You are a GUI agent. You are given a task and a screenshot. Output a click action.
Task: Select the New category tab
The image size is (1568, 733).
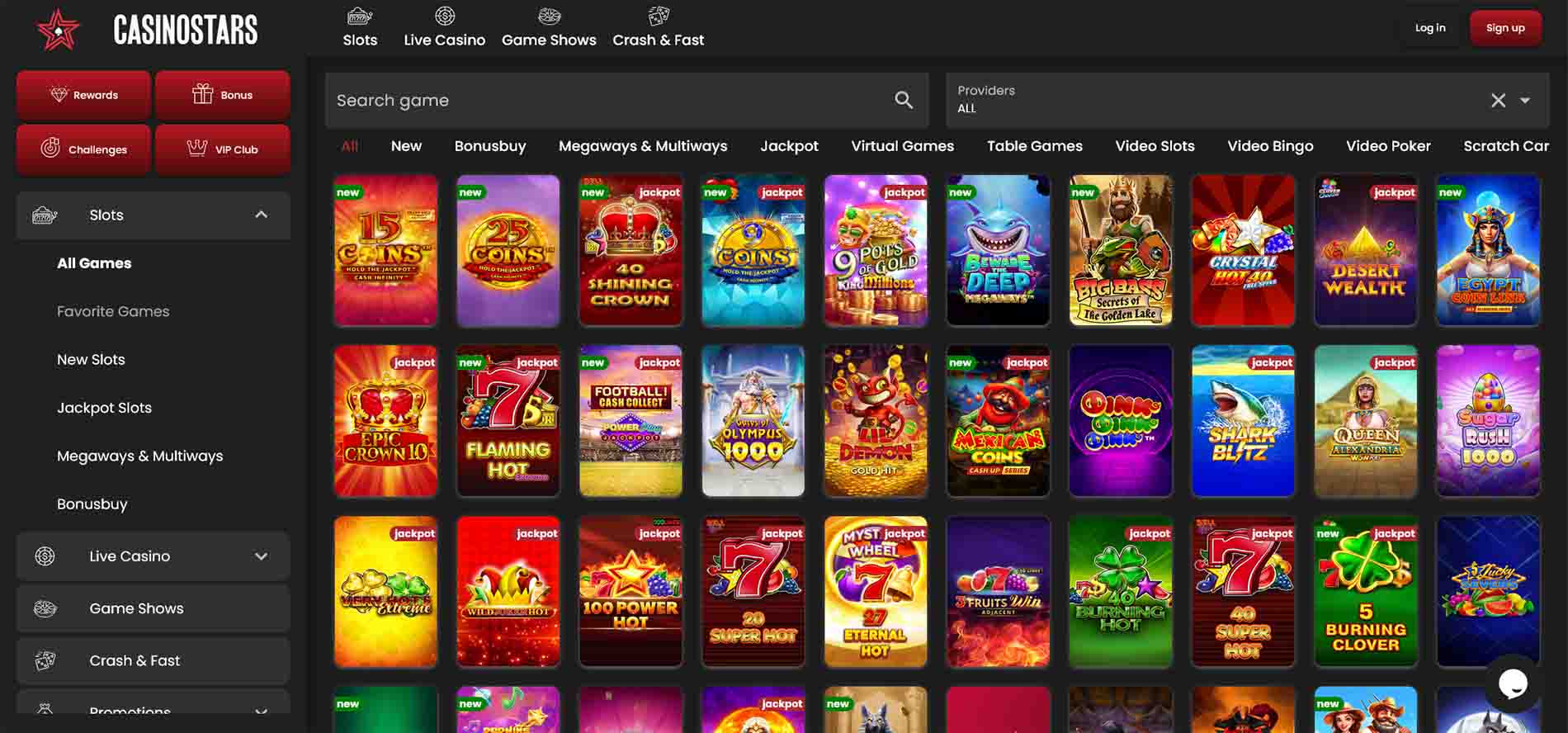point(406,146)
